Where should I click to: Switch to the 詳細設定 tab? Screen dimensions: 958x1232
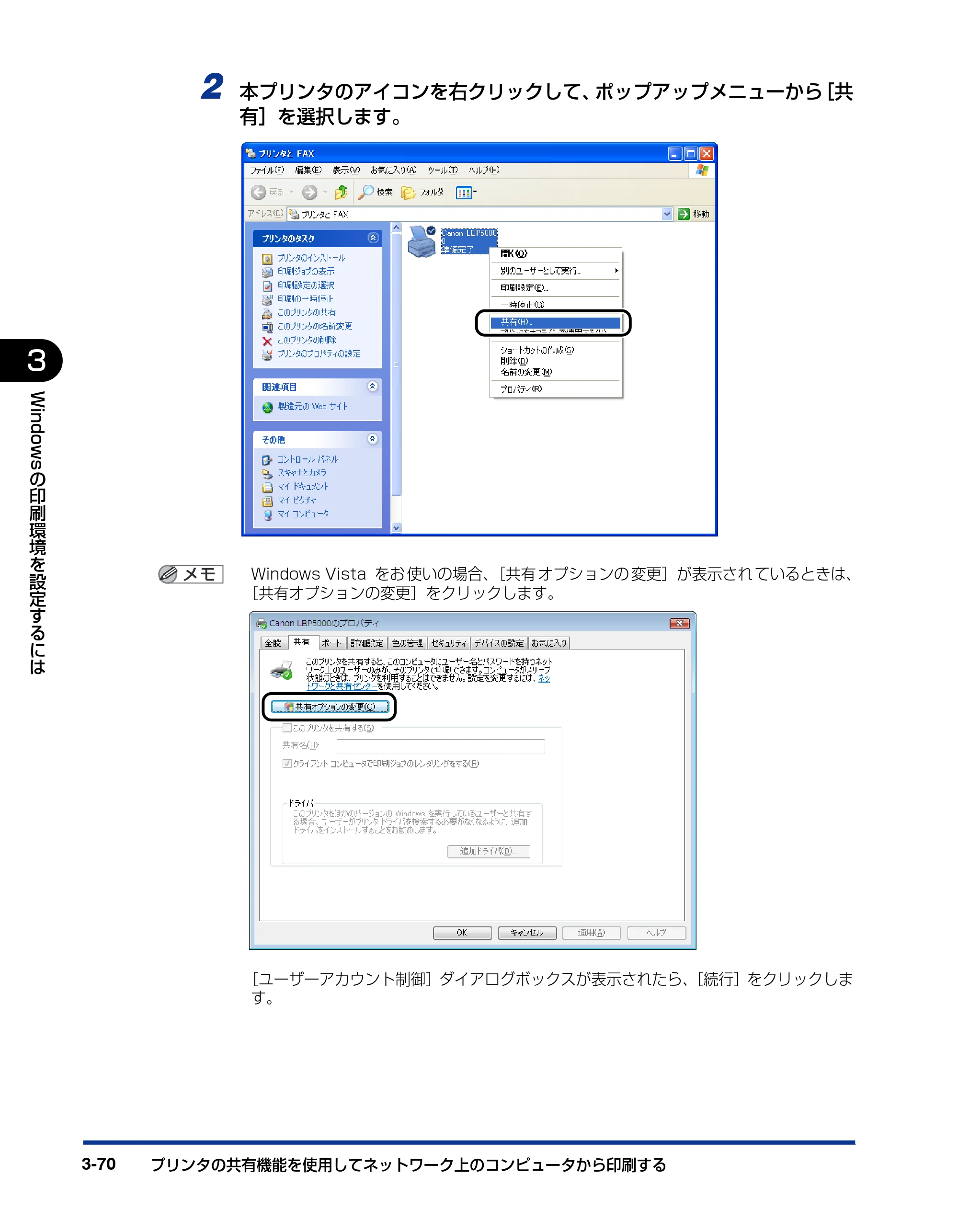[367, 643]
